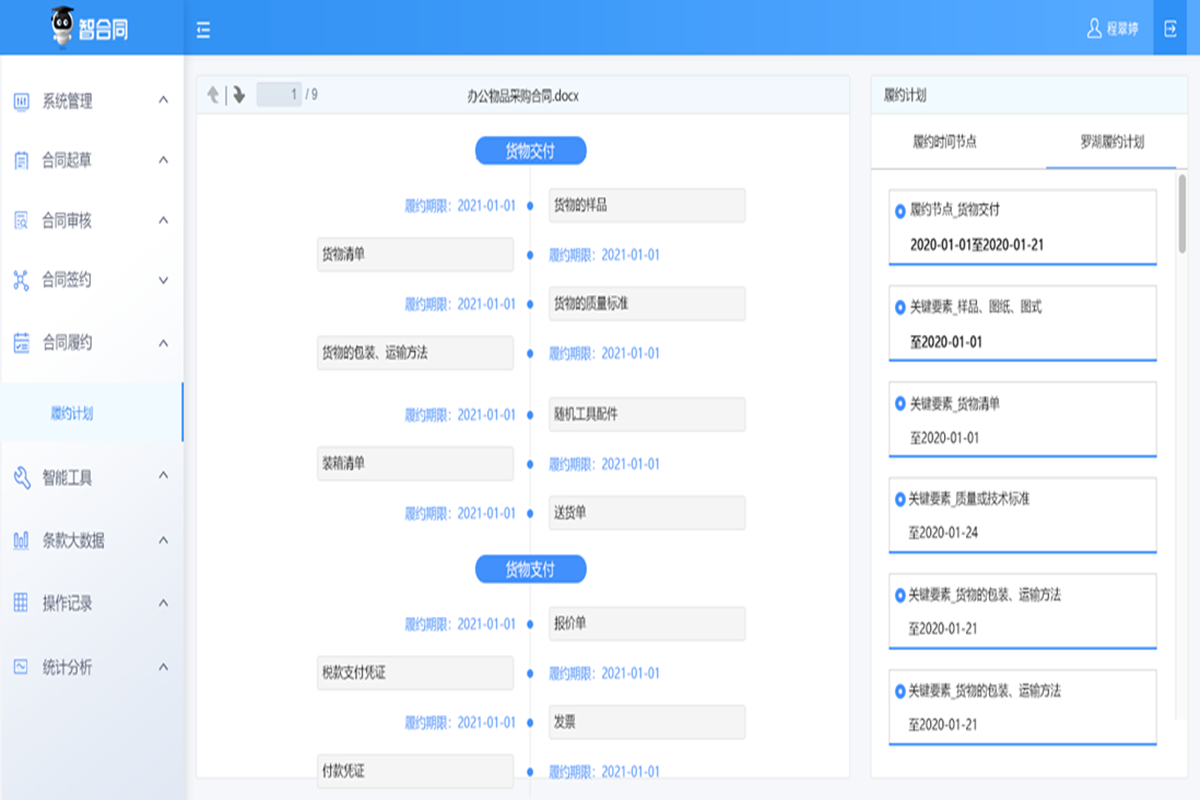Select the 履约节点_货物交付 radio button
Viewport: 1200px width, 800px height.
tap(900, 211)
